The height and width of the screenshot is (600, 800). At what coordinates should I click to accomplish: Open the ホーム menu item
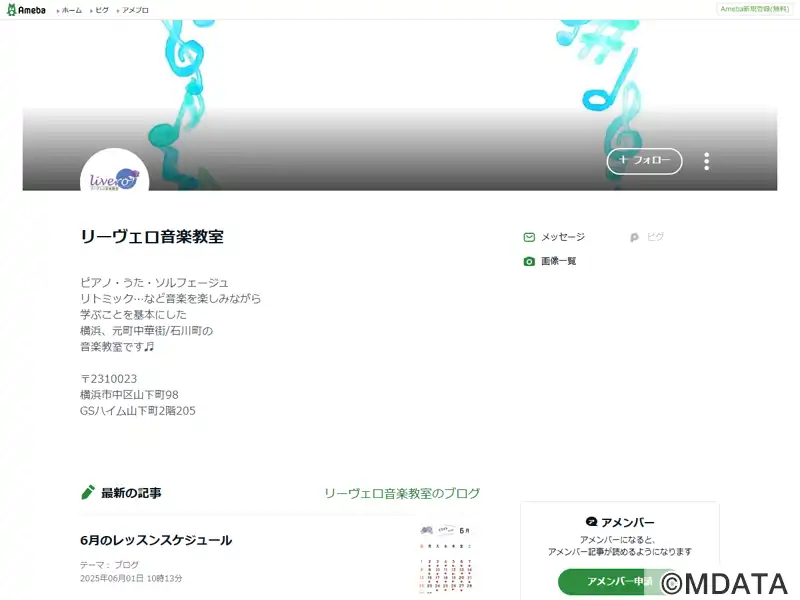[71, 10]
